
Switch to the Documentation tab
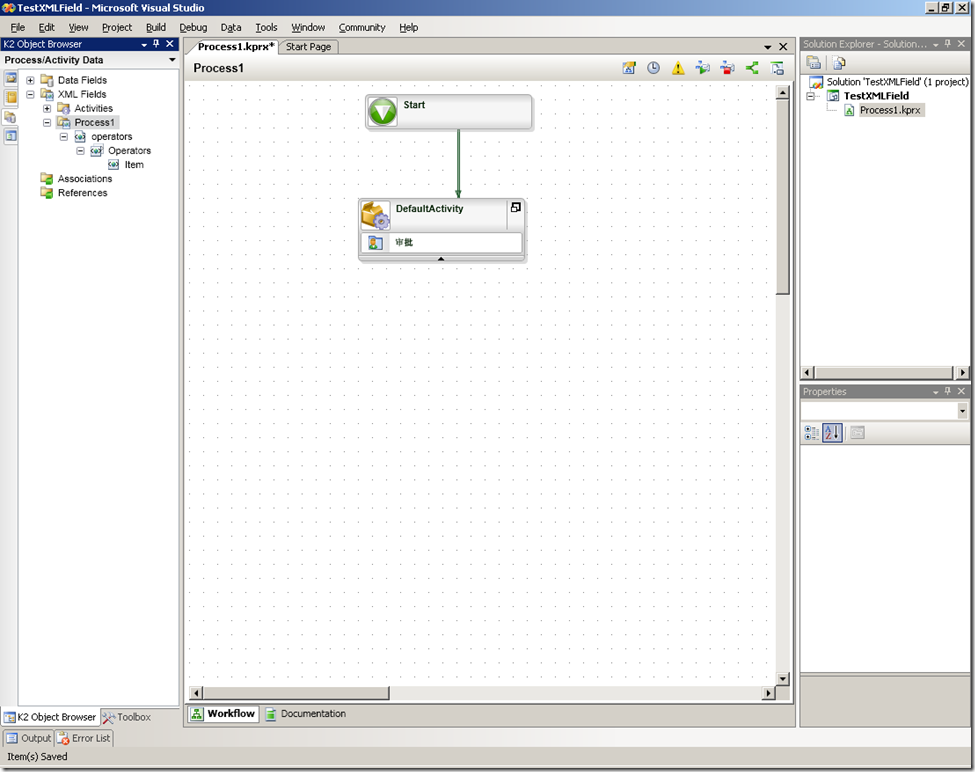[306, 714]
